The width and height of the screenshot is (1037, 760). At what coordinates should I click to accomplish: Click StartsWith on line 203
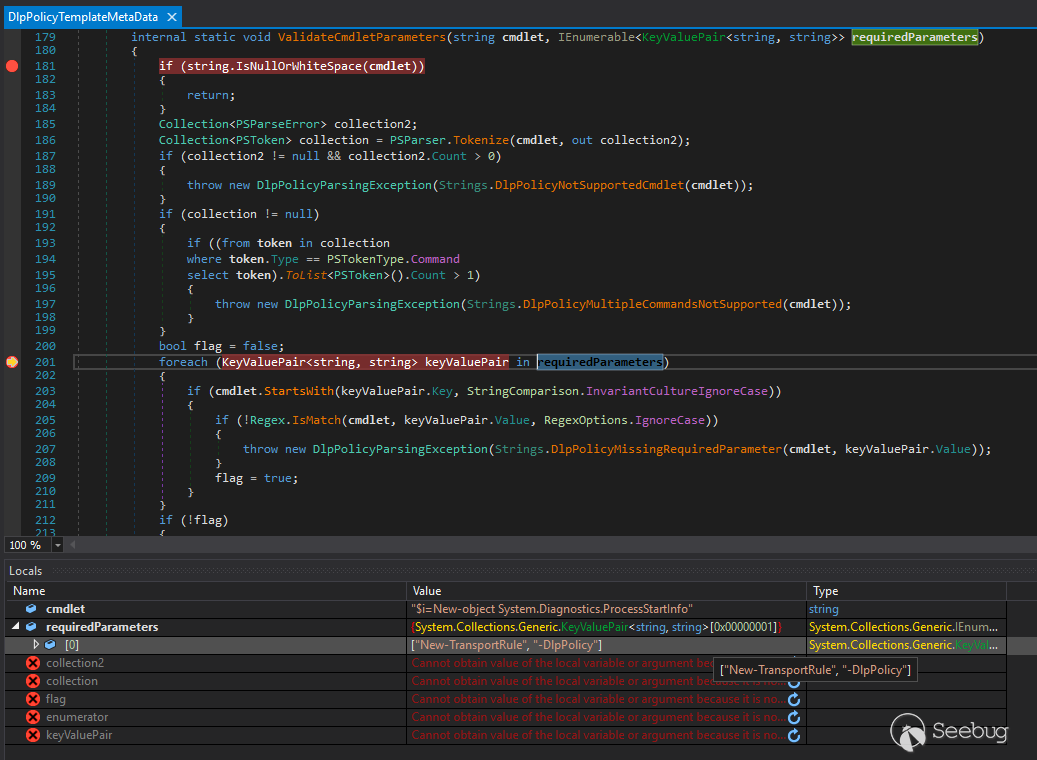[299, 391]
